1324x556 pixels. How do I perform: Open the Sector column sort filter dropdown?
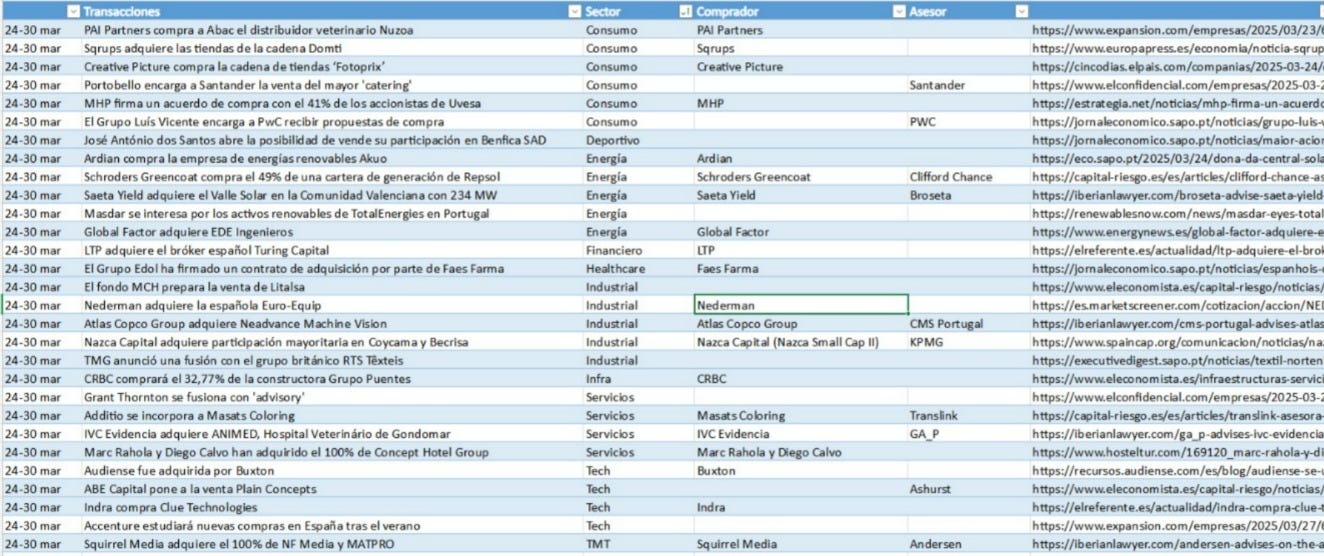[685, 11]
